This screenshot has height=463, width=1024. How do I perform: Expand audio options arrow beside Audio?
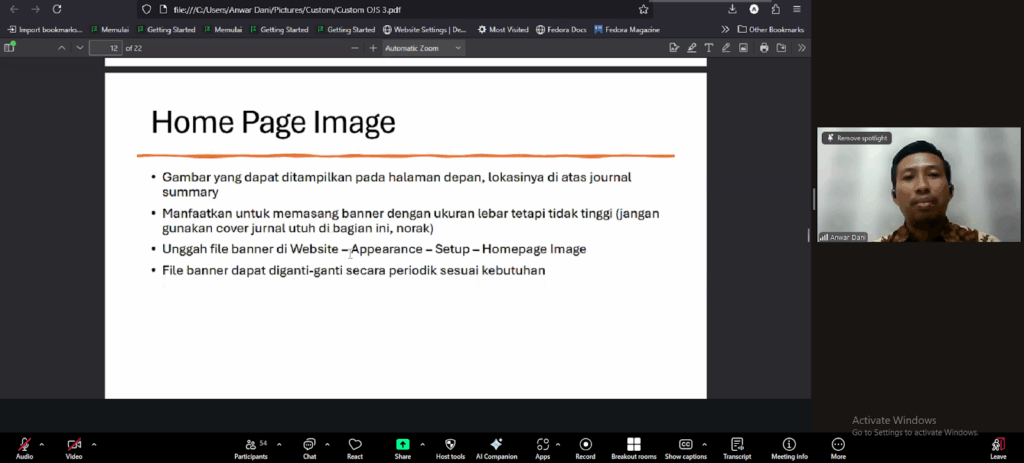[42, 444]
